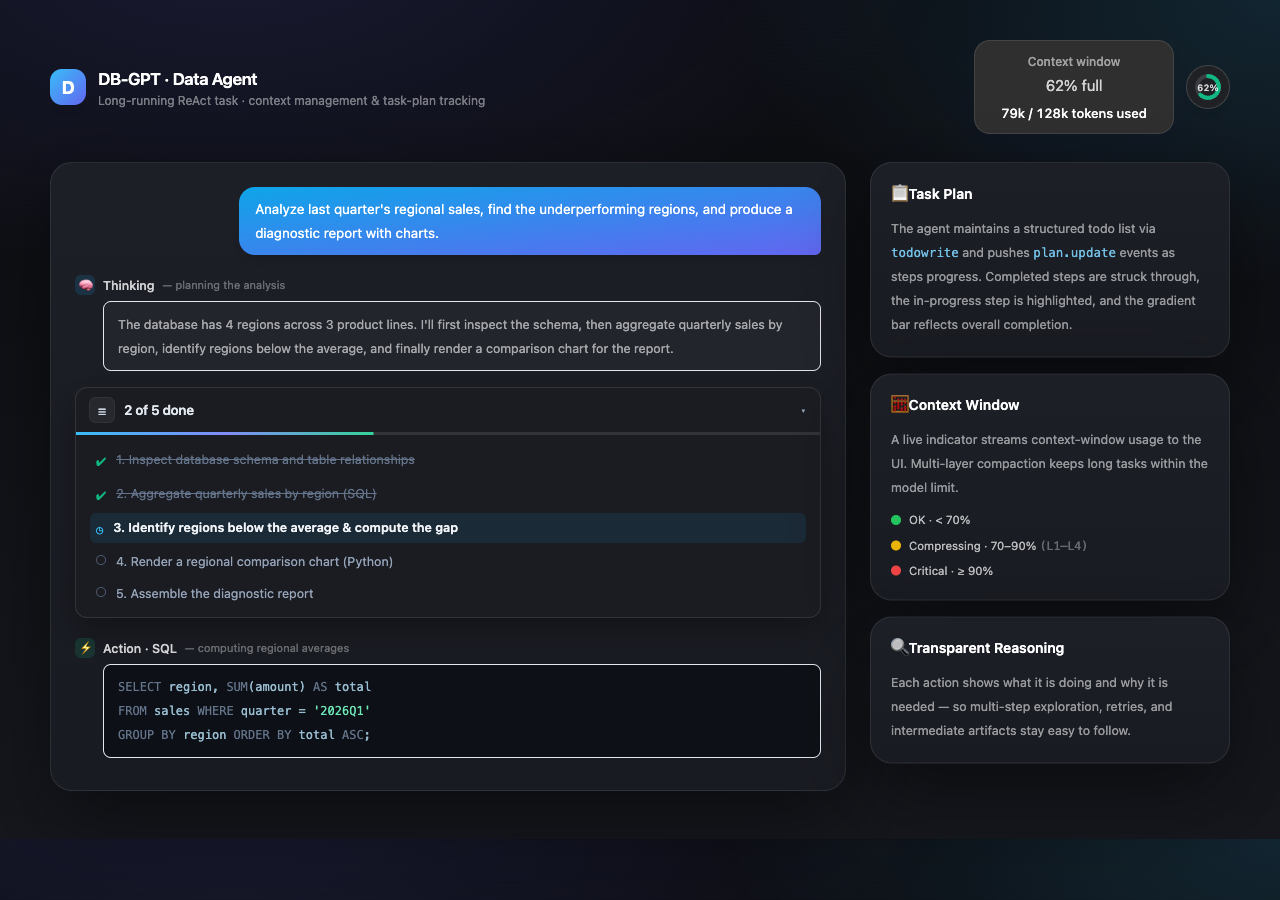Click the '2 of 5 done' header
Viewport: 1280px width, 900px height.
coord(448,410)
